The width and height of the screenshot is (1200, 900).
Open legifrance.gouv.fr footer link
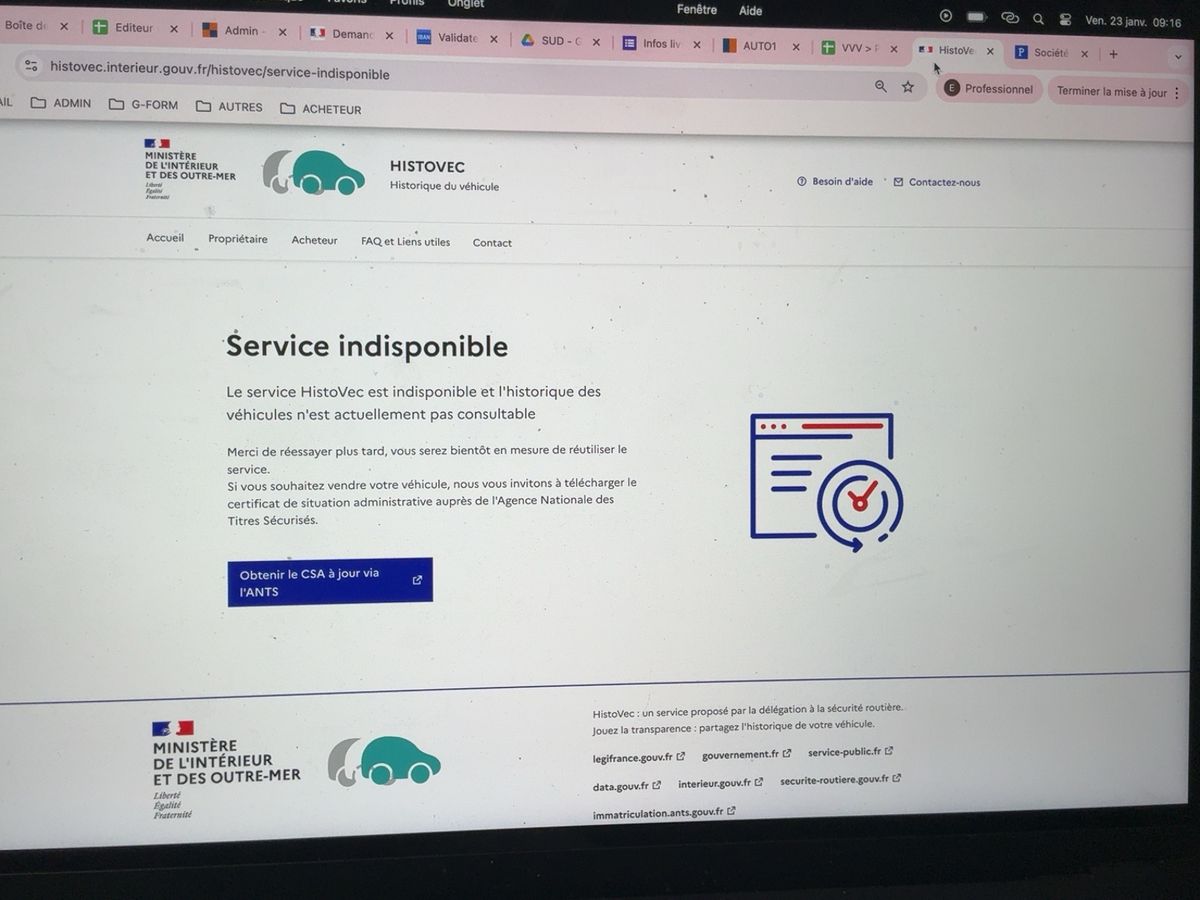(639, 758)
